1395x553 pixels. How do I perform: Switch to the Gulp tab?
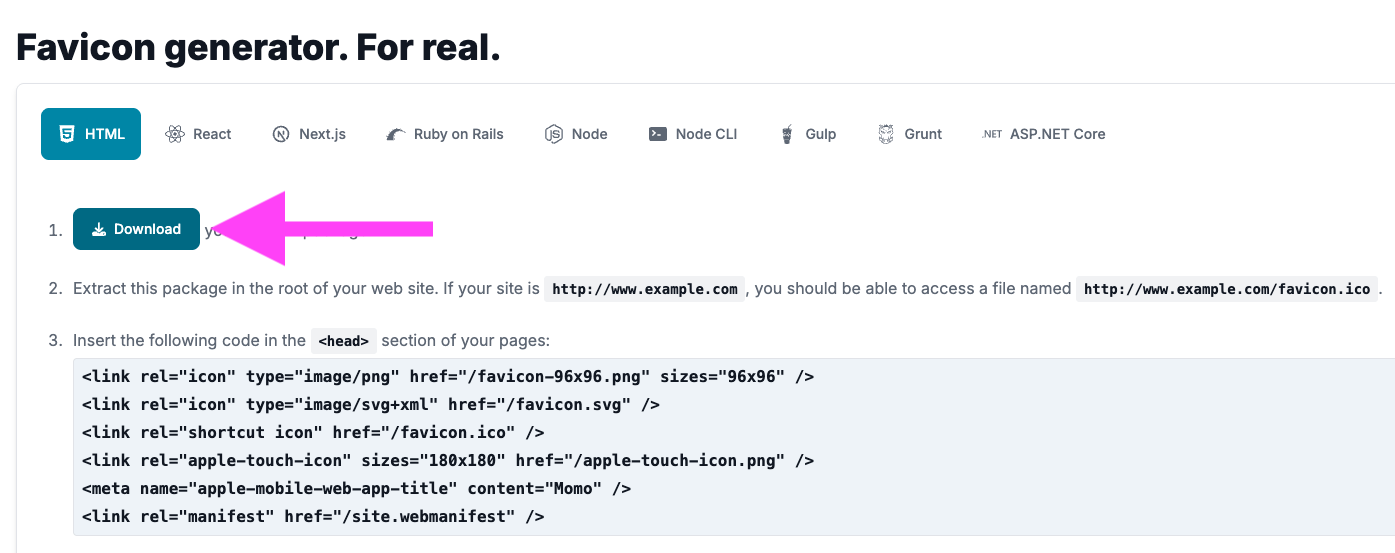tap(808, 134)
